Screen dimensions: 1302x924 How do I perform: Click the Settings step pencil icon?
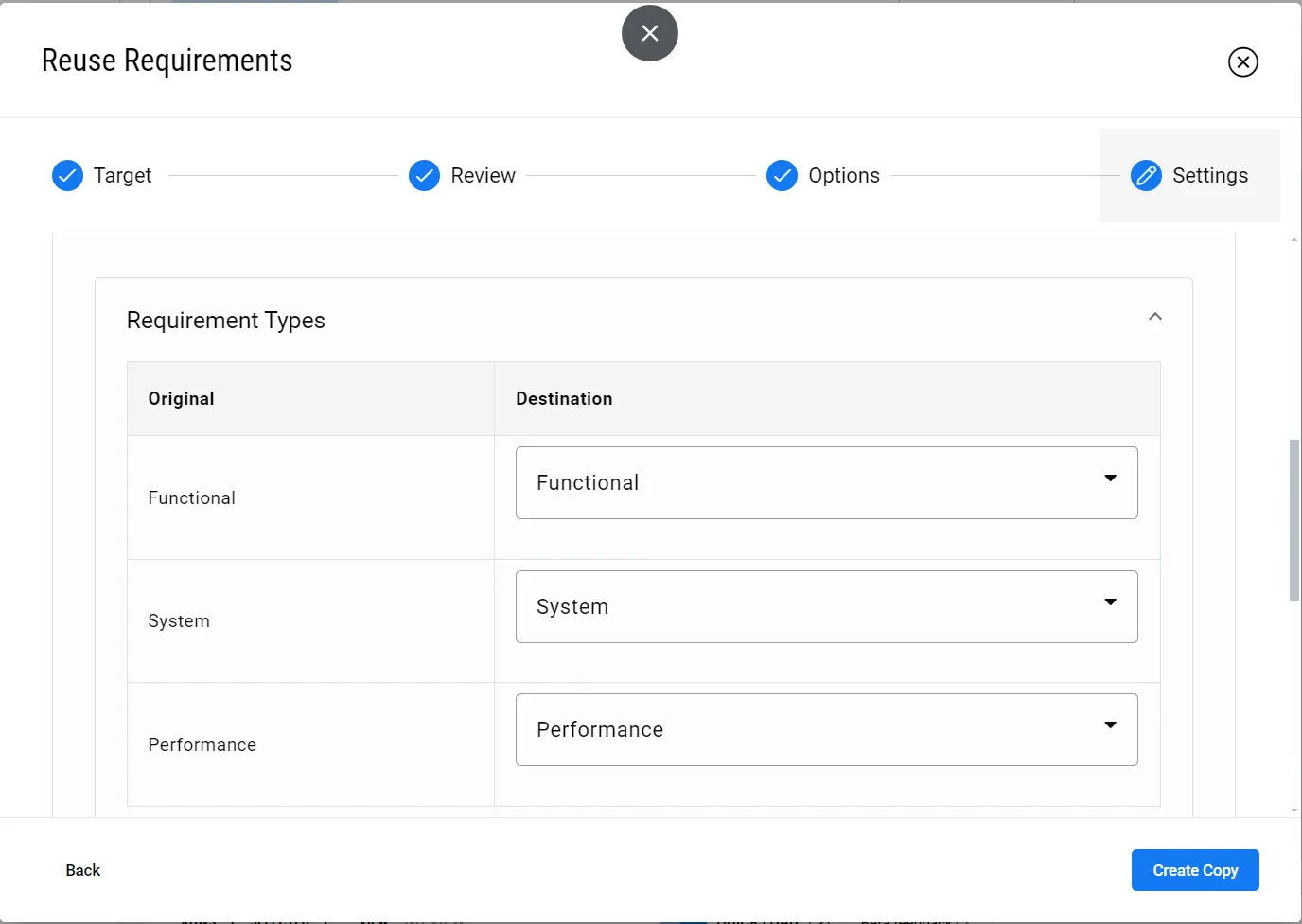point(1146,175)
